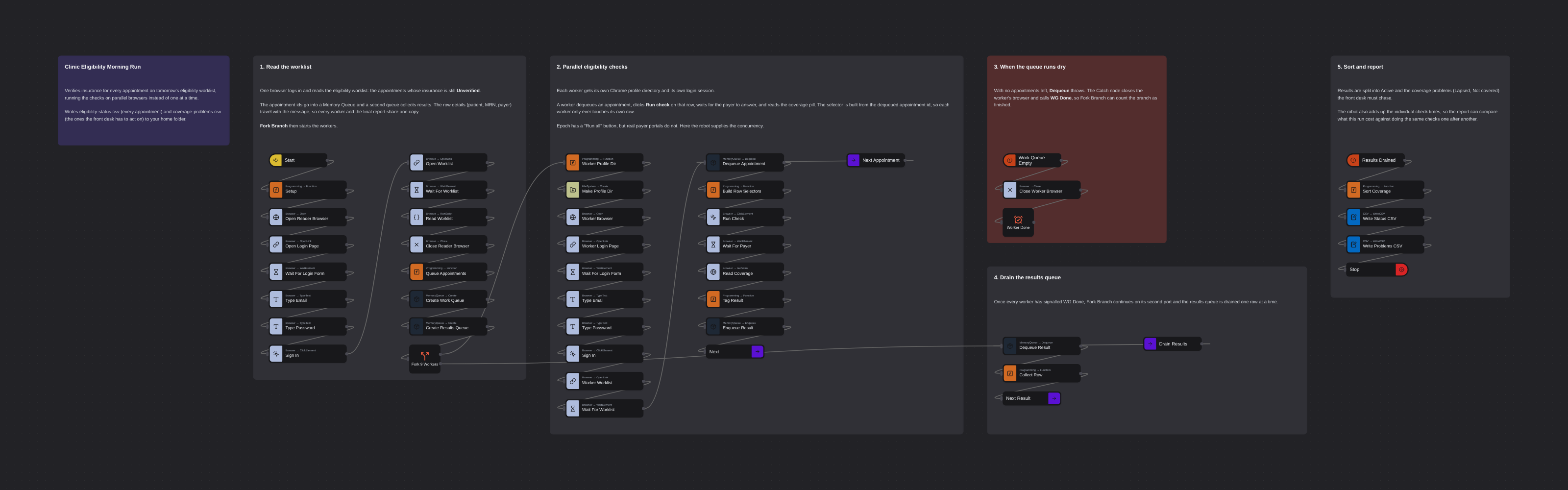1568x490 pixels.
Task: Click the globe icon on Worker Browser node
Action: (x=573, y=217)
